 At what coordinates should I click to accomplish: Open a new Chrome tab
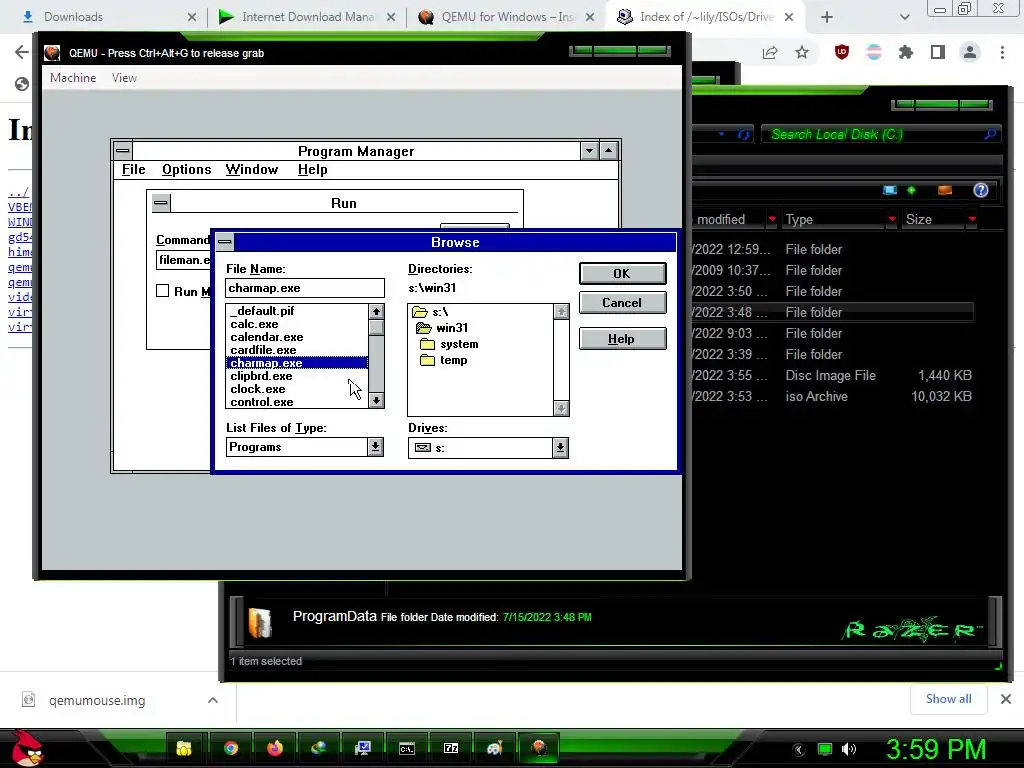coord(826,17)
